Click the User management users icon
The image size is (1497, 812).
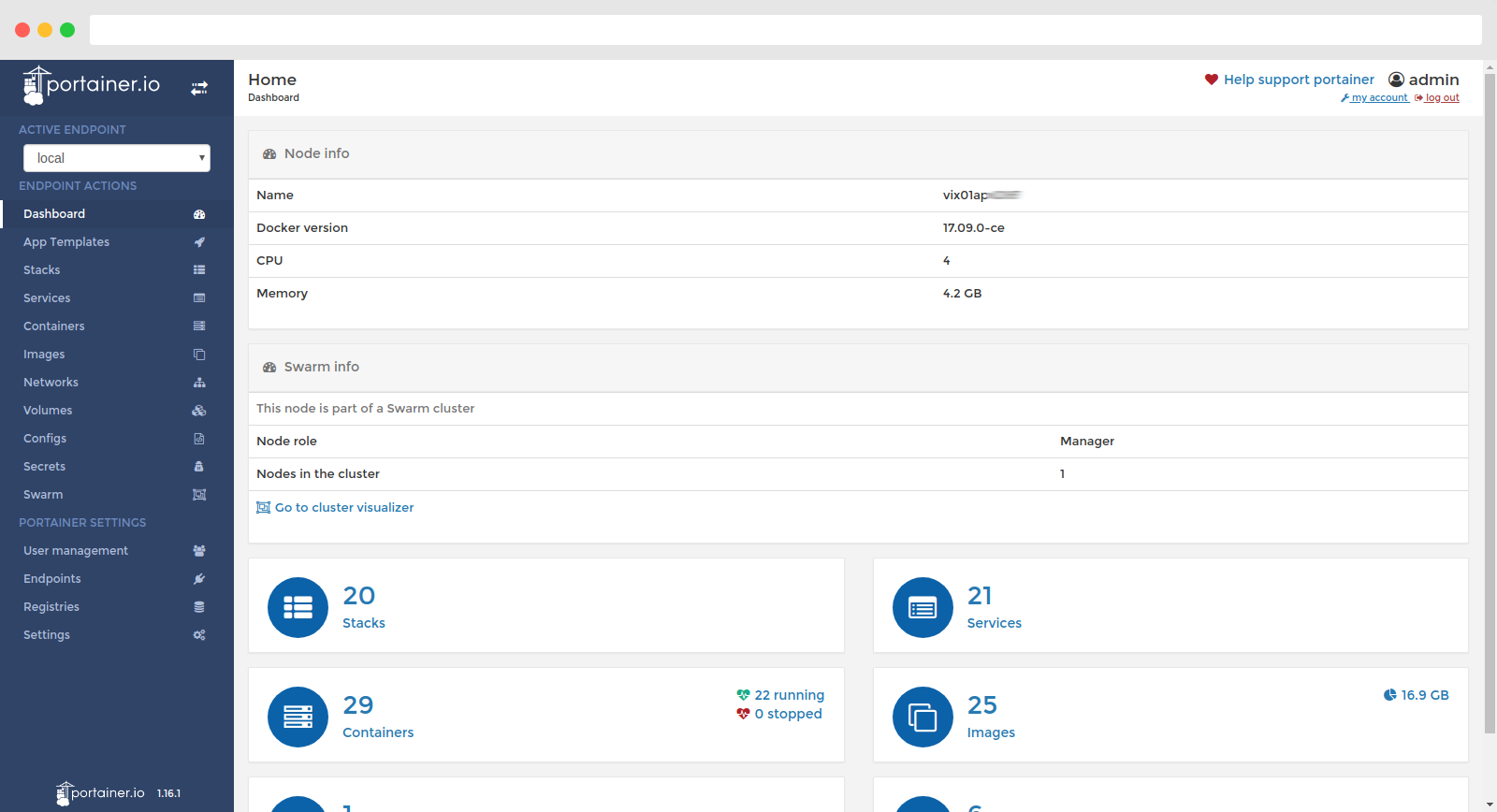(199, 551)
